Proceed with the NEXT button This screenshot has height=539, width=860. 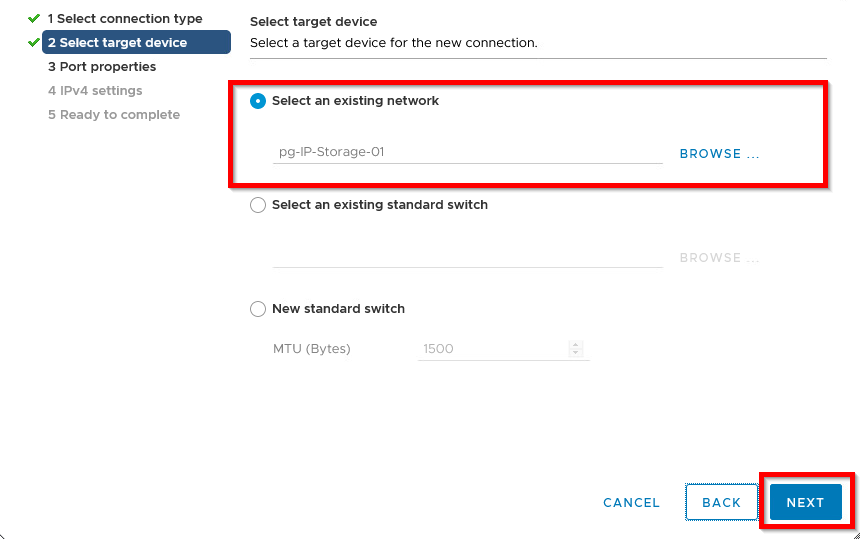pos(805,502)
